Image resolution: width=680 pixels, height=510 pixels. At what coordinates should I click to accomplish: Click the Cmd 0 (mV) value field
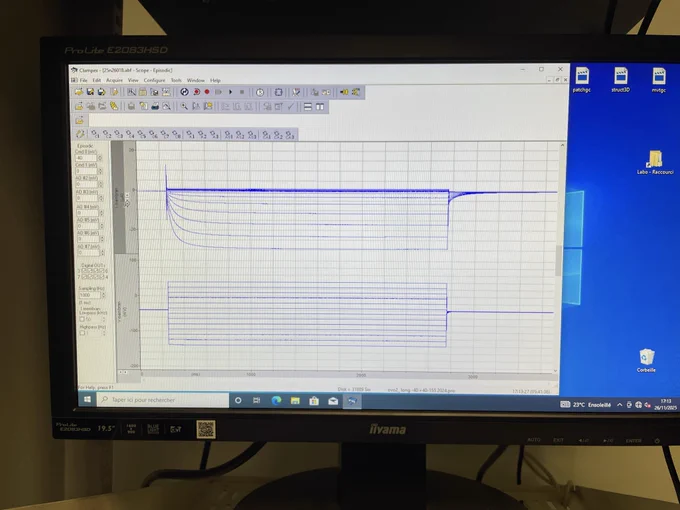click(86, 158)
